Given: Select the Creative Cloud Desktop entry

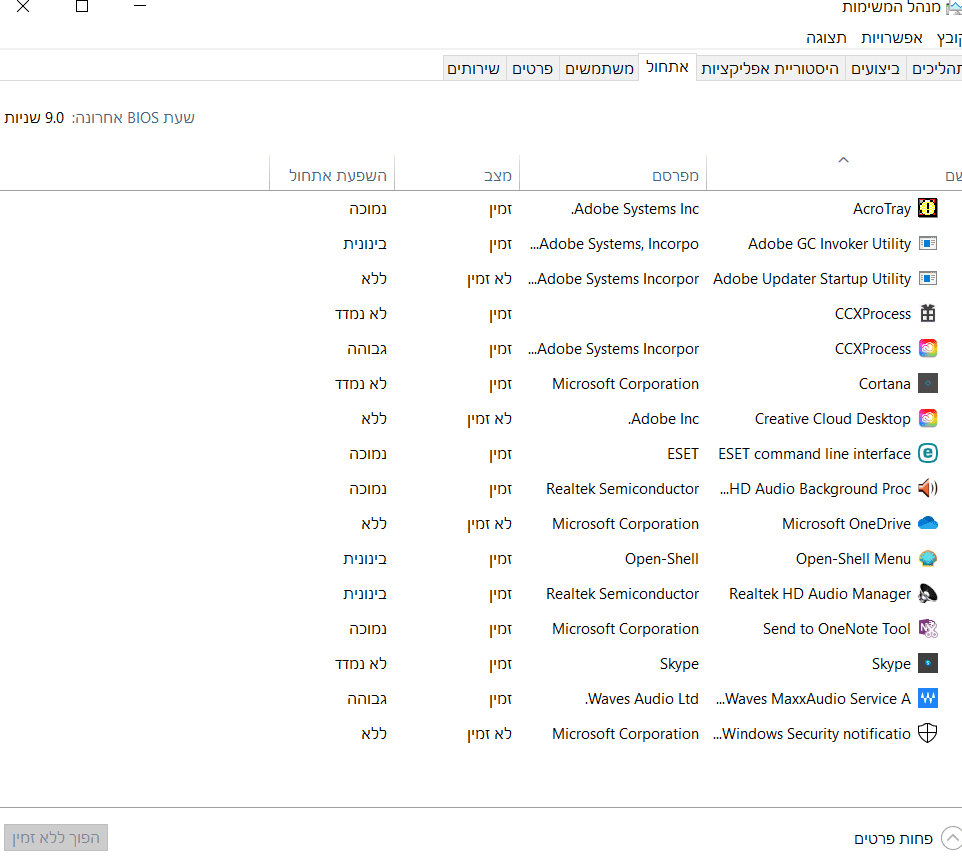Looking at the screenshot, I should pos(833,419).
